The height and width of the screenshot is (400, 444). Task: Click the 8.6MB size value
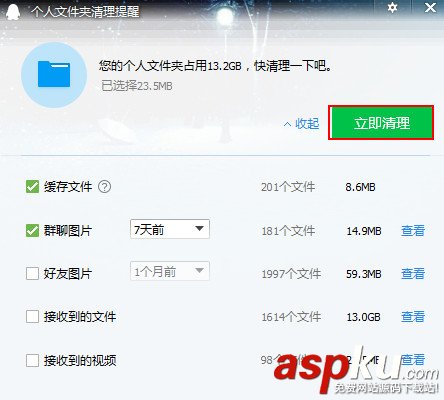360,187
